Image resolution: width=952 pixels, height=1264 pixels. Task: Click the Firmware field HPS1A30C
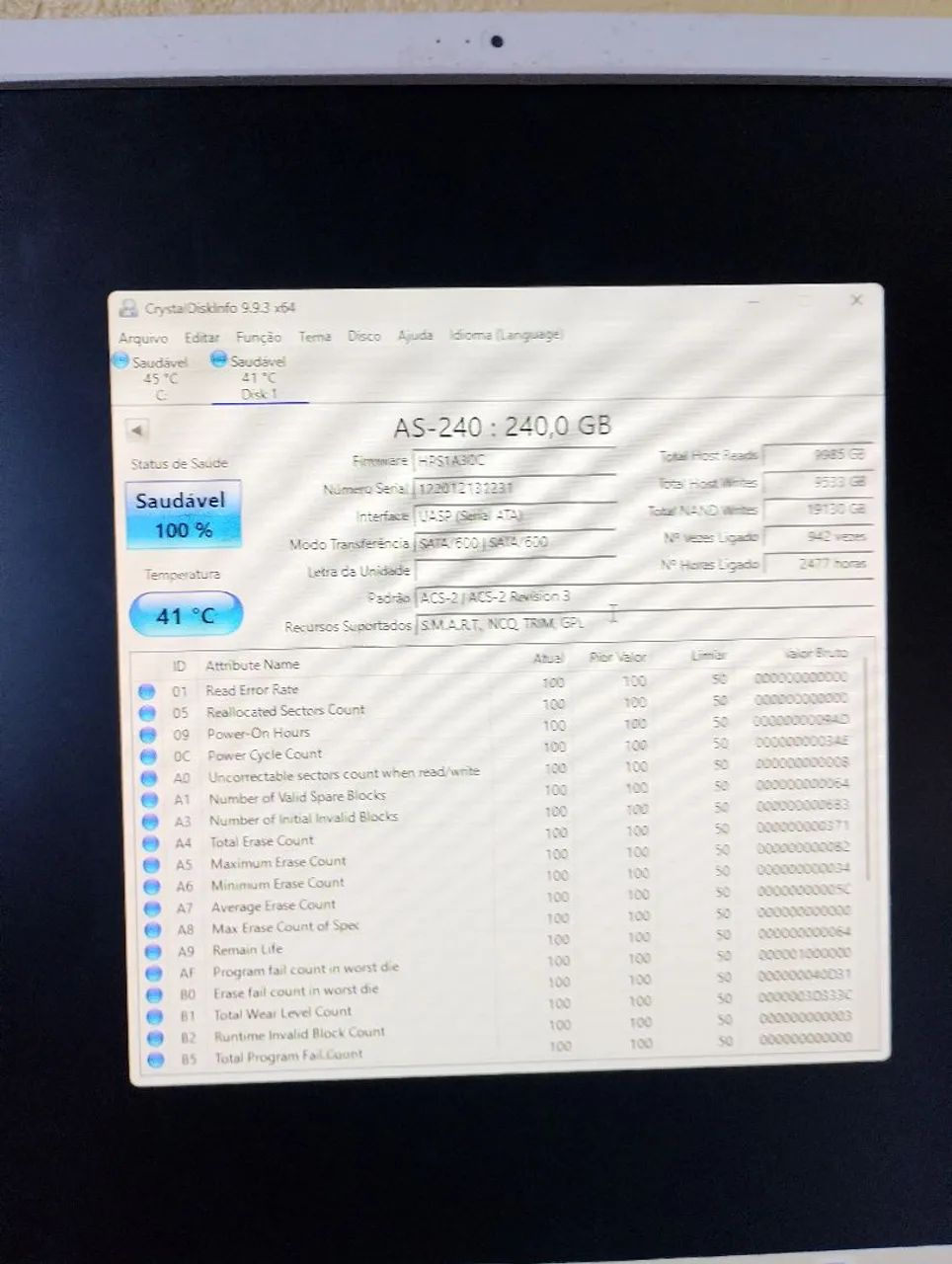[514, 460]
